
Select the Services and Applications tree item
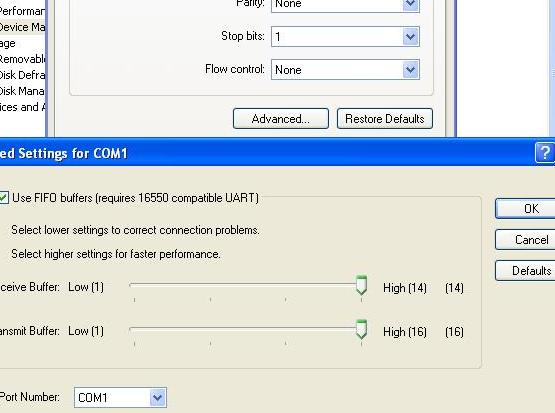[22, 107]
